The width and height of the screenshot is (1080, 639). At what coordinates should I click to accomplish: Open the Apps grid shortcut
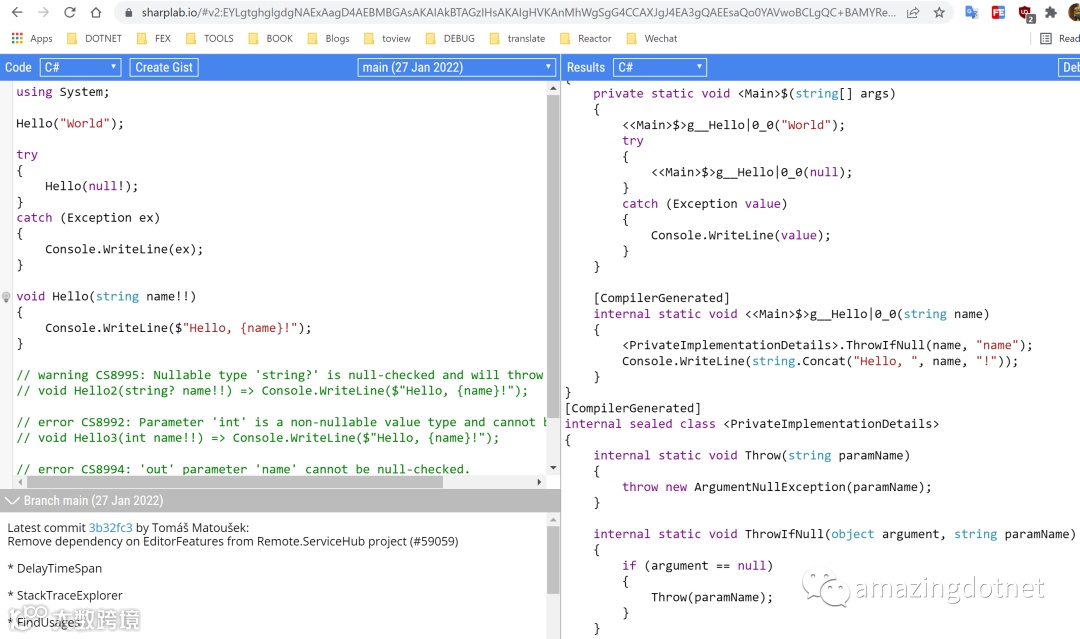(x=32, y=39)
